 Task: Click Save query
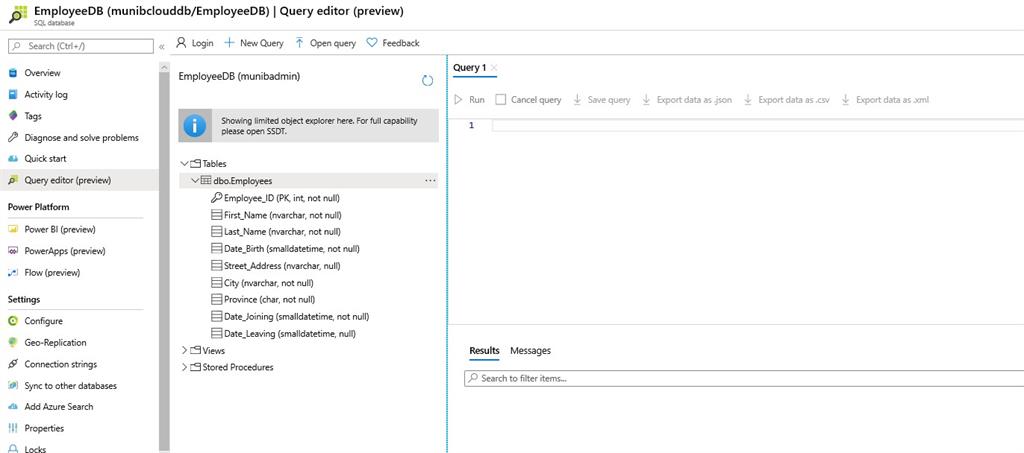(601, 100)
